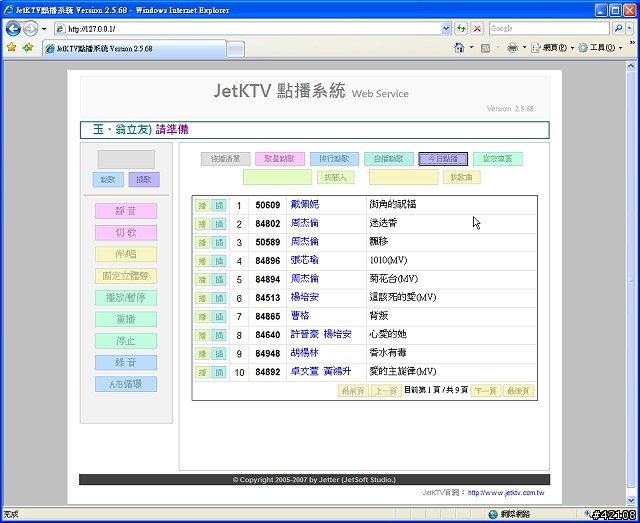Open singer link 周杰倫 in row 2
The image size is (640, 523).
click(x=304, y=223)
